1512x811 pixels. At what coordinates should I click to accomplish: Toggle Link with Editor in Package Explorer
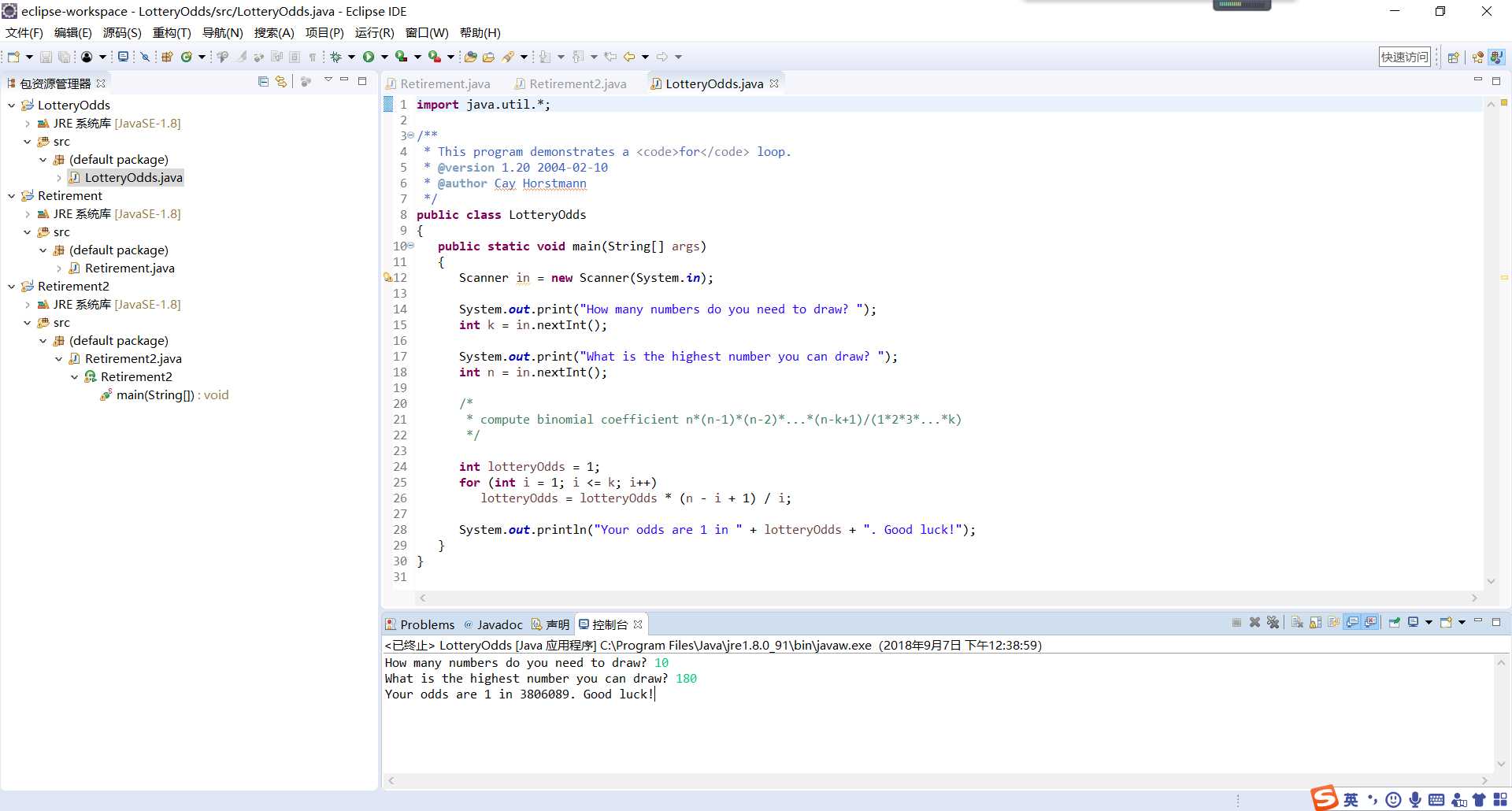tap(280, 82)
